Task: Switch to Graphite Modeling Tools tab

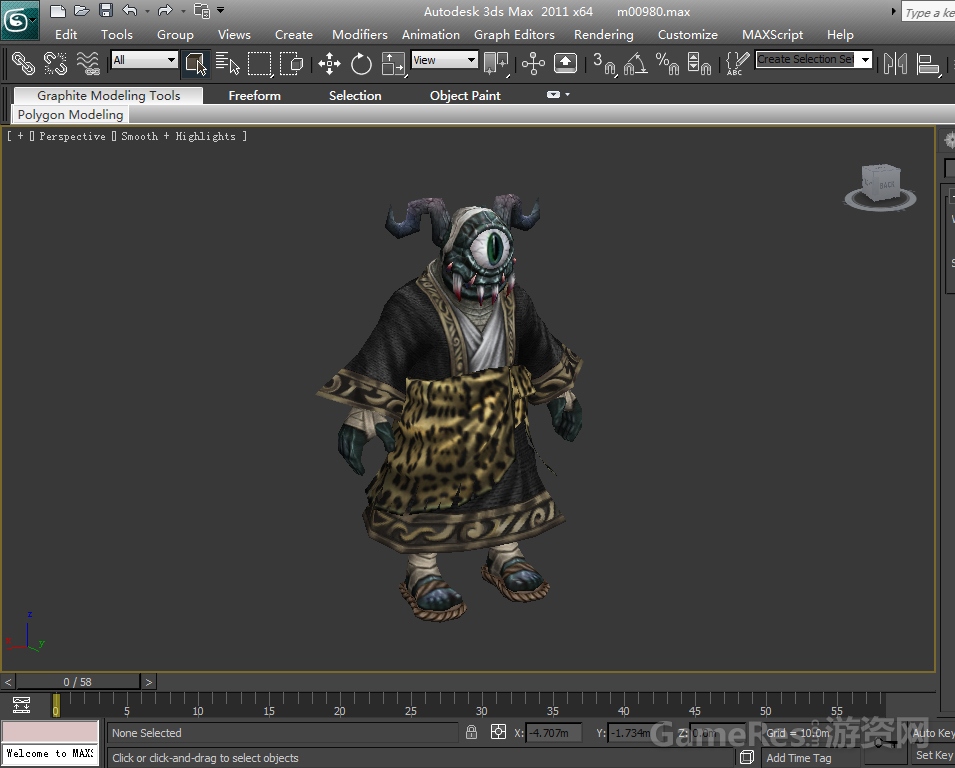Action: (x=108, y=96)
